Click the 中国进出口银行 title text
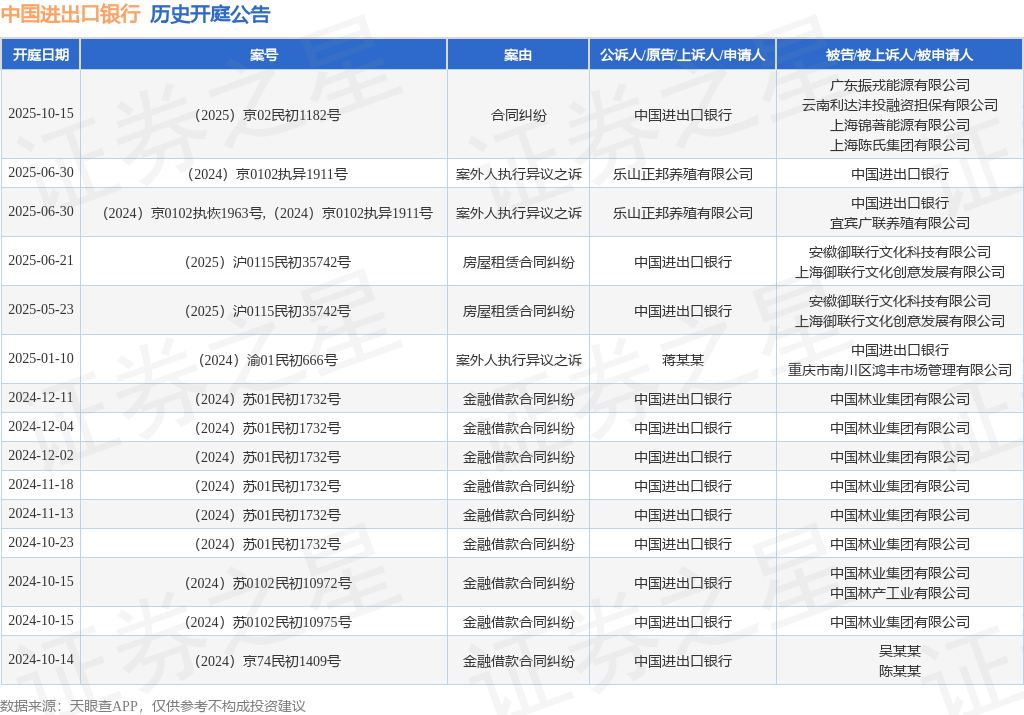1024x715 pixels. 71,14
